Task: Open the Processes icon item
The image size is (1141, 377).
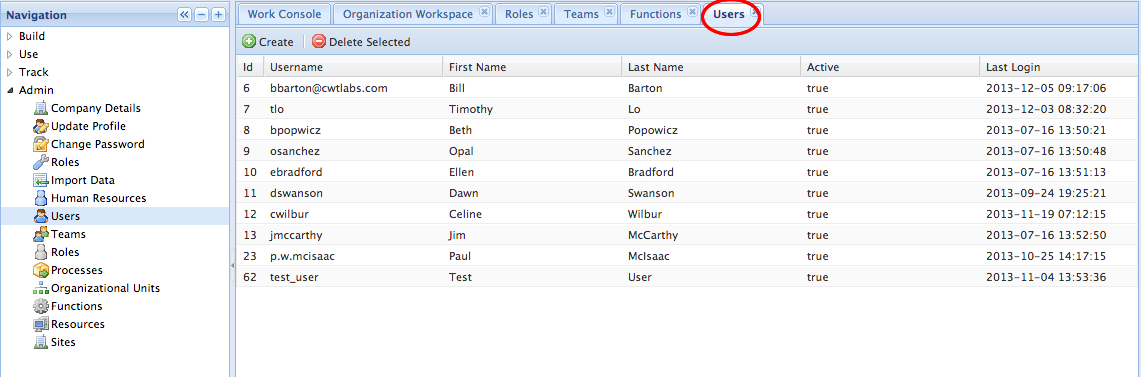Action: [x=41, y=270]
